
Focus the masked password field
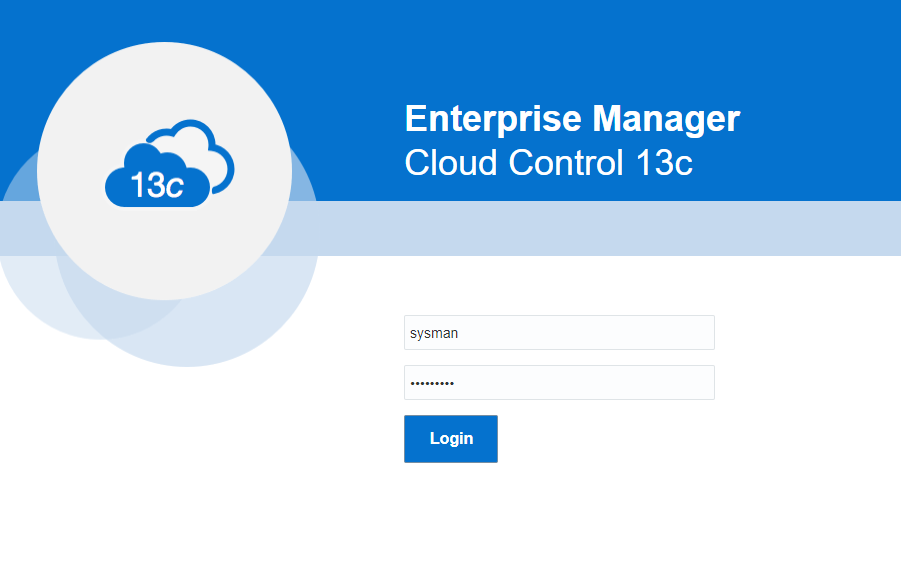559,383
